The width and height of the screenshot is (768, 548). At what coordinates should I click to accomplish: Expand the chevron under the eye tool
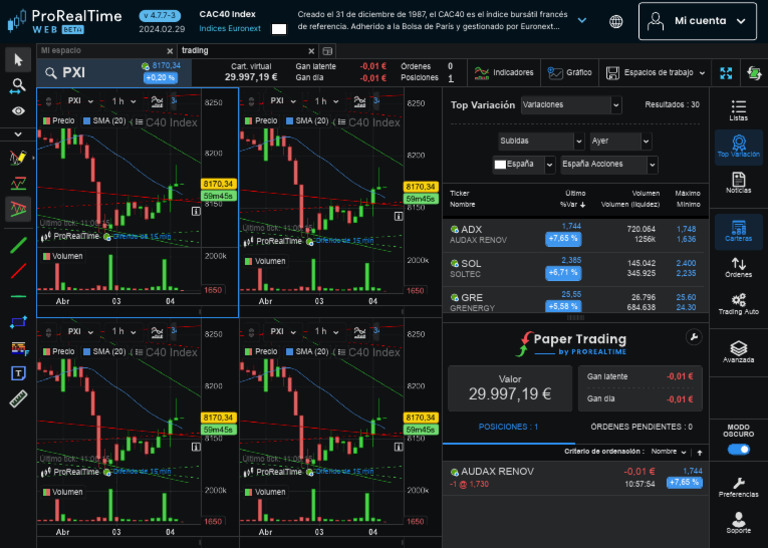coord(18,134)
